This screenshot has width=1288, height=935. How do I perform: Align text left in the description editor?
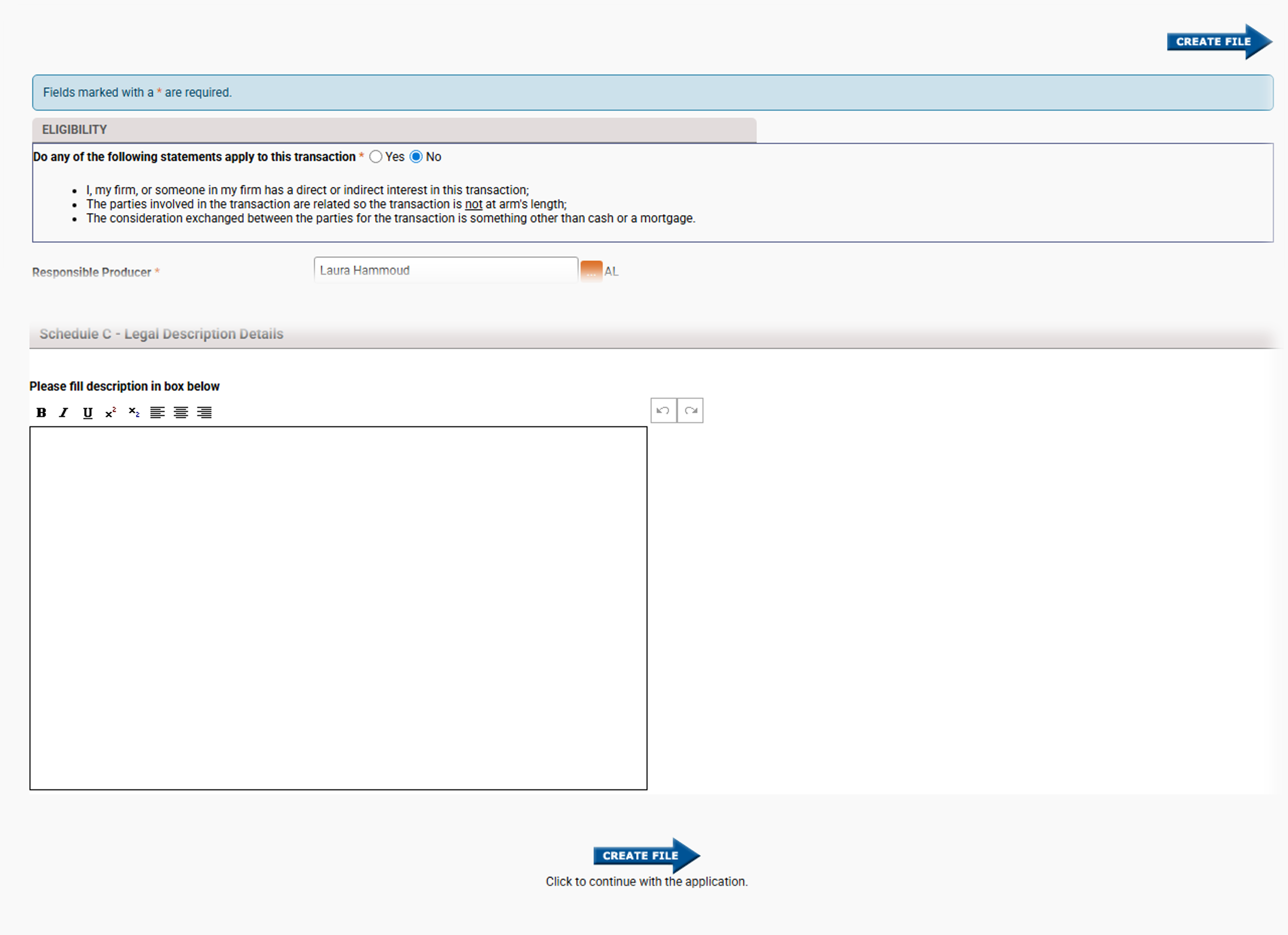click(158, 413)
